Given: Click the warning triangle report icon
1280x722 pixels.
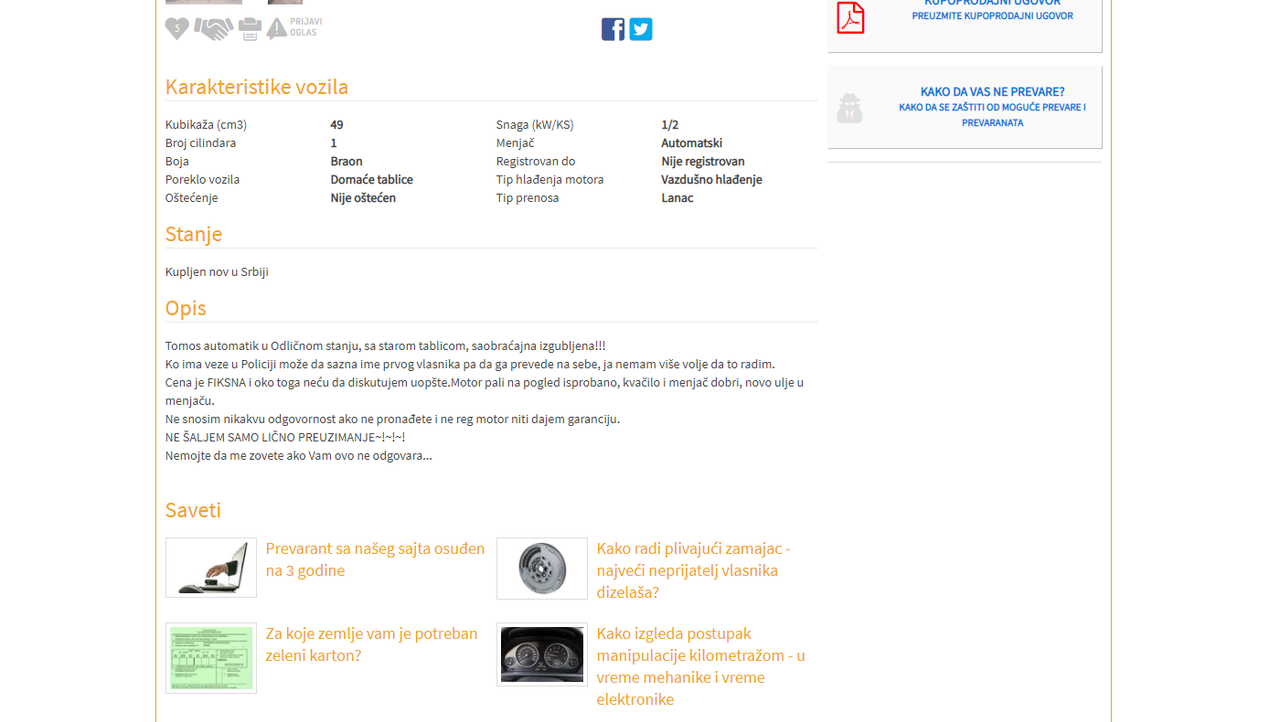Looking at the screenshot, I should point(277,28).
